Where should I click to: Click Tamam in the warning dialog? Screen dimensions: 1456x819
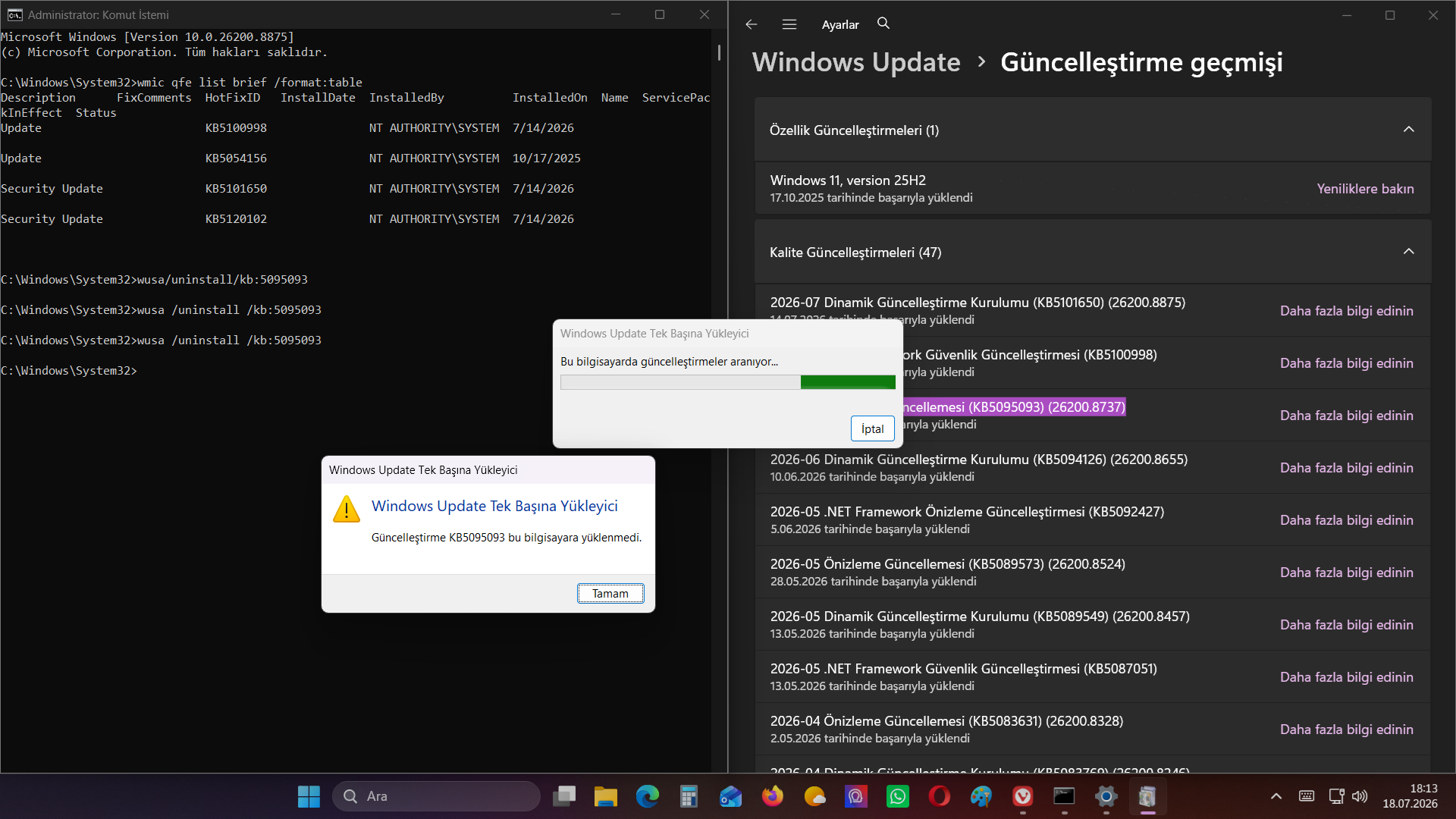coord(610,594)
